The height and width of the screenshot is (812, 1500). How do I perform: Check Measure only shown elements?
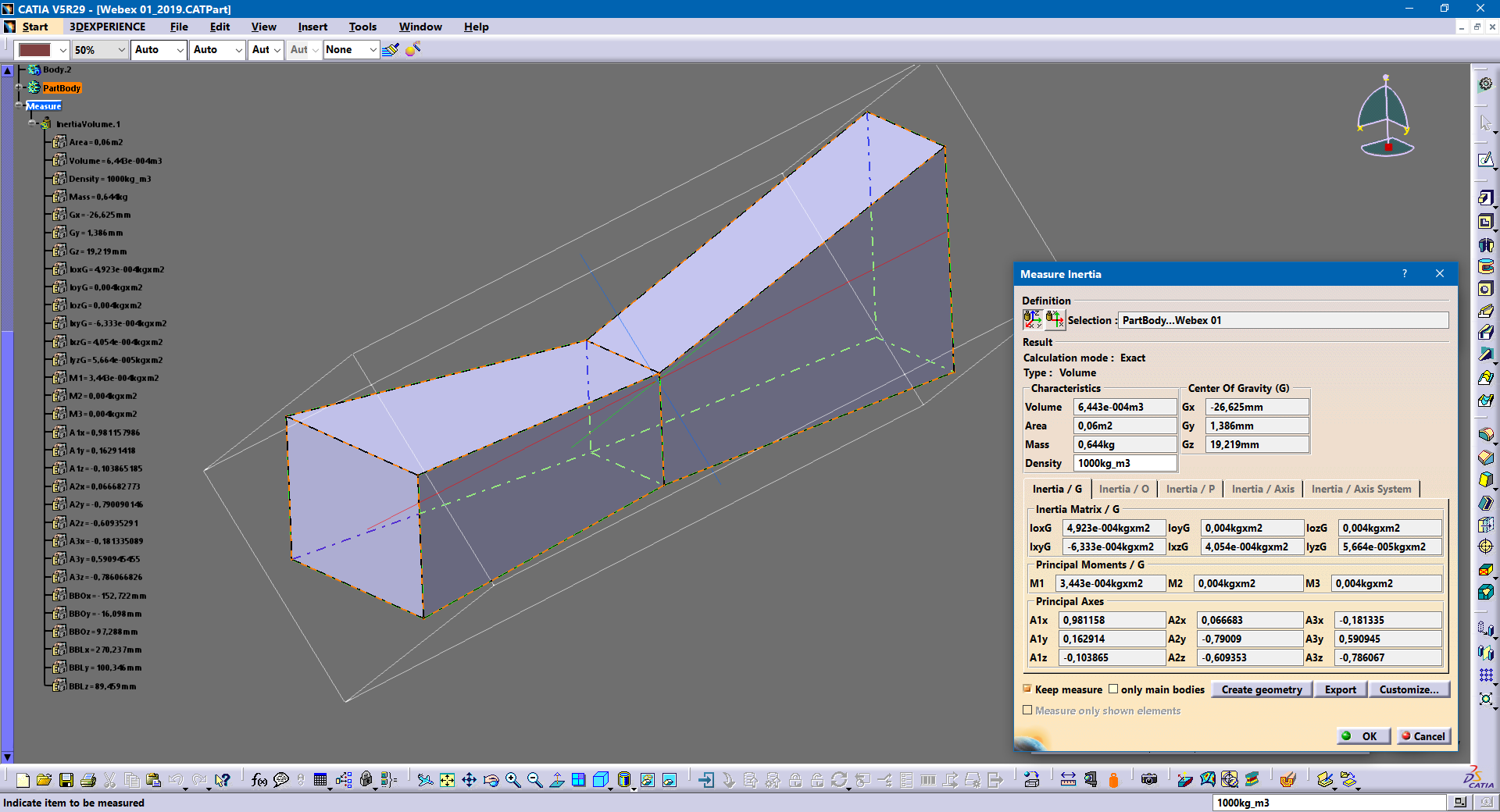[1028, 710]
